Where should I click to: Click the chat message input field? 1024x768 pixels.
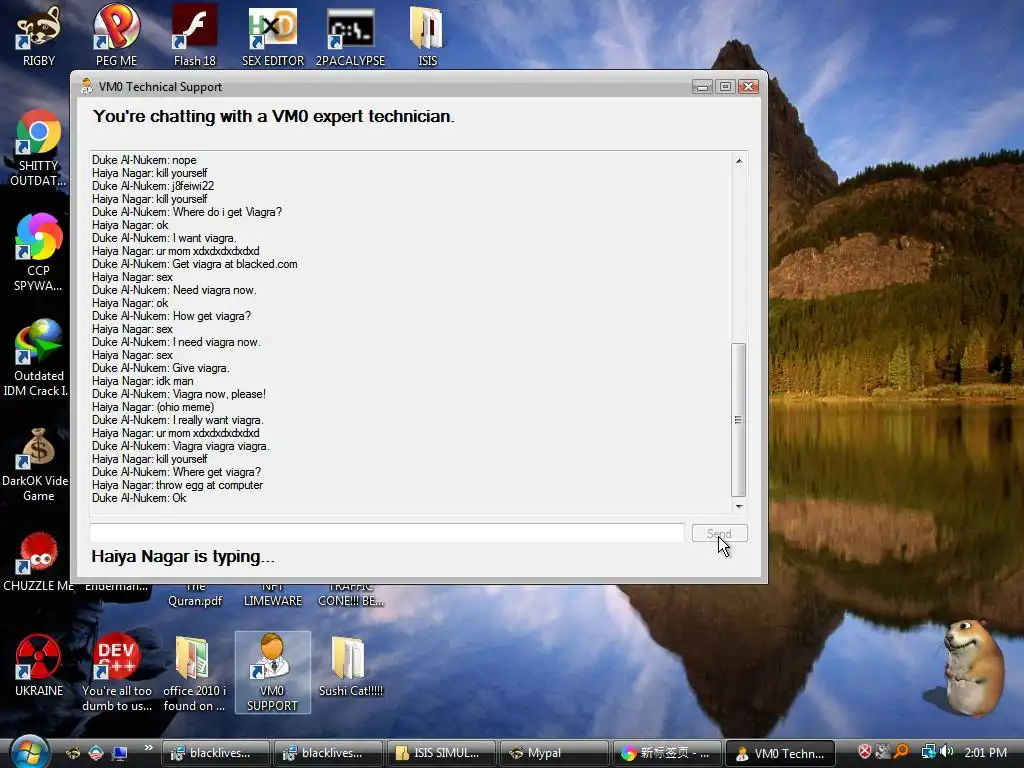click(387, 533)
